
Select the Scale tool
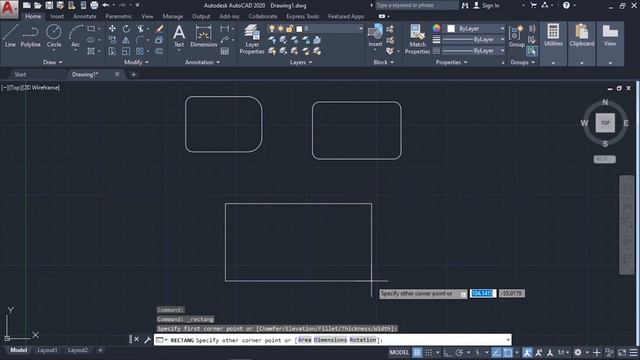pos(126,51)
